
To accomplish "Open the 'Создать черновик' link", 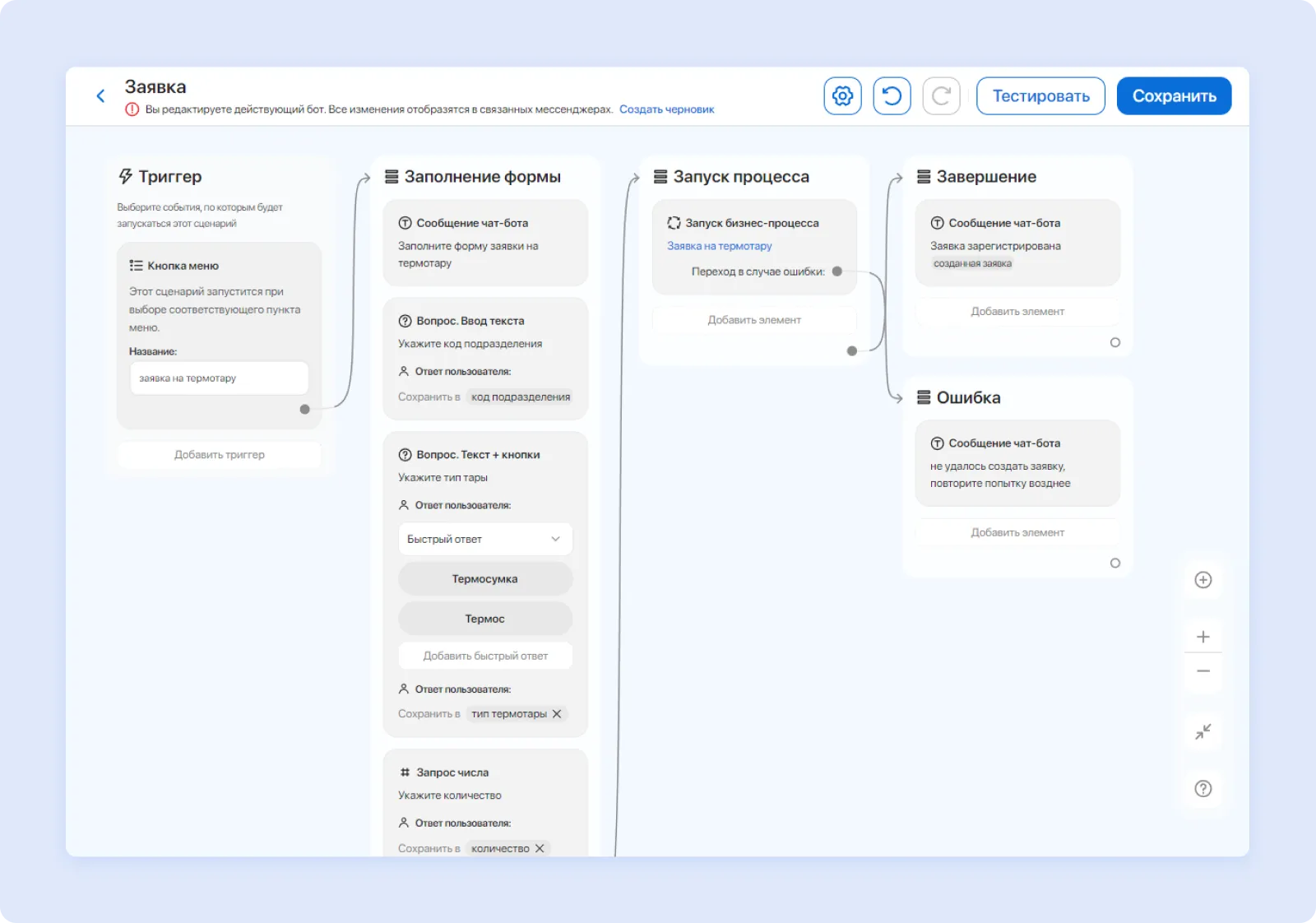I will tap(666, 109).
